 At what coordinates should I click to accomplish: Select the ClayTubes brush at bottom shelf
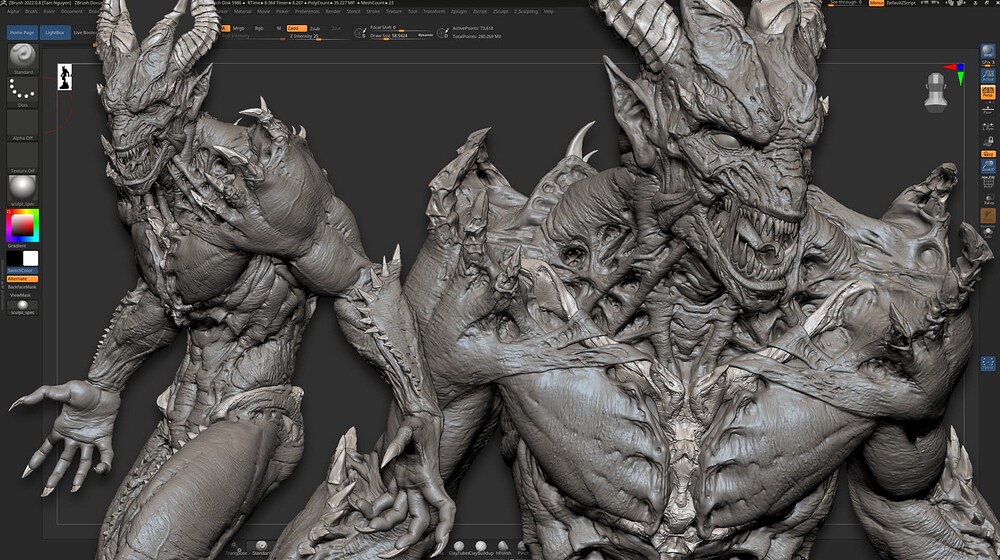click(459, 547)
